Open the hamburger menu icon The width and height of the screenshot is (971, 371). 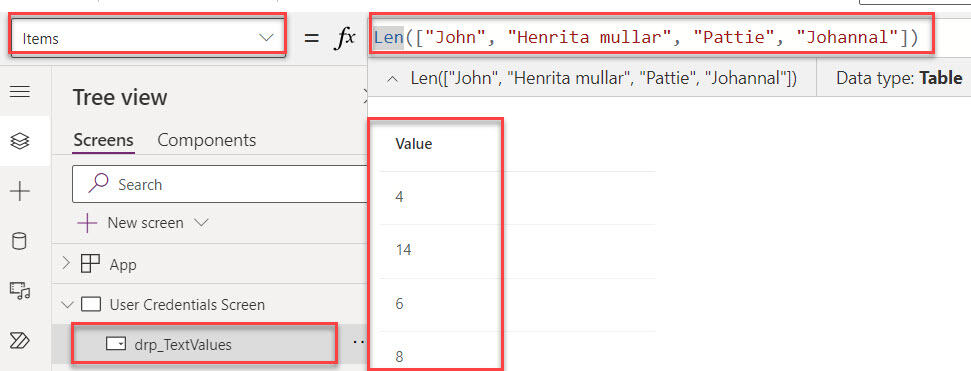click(20, 92)
